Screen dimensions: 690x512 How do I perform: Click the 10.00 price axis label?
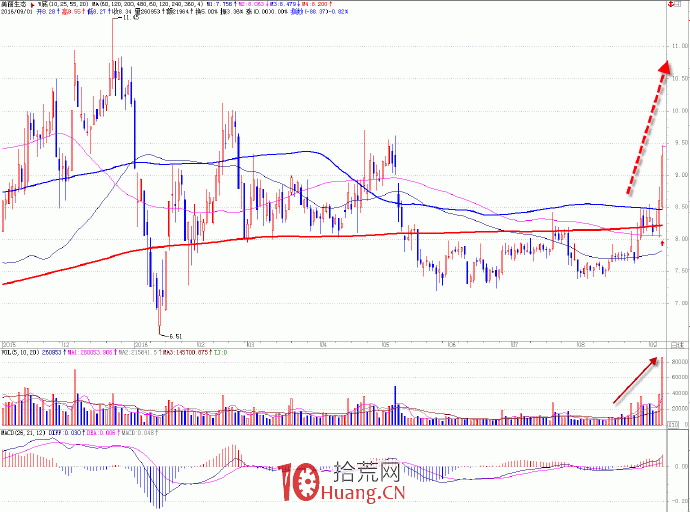click(x=680, y=111)
